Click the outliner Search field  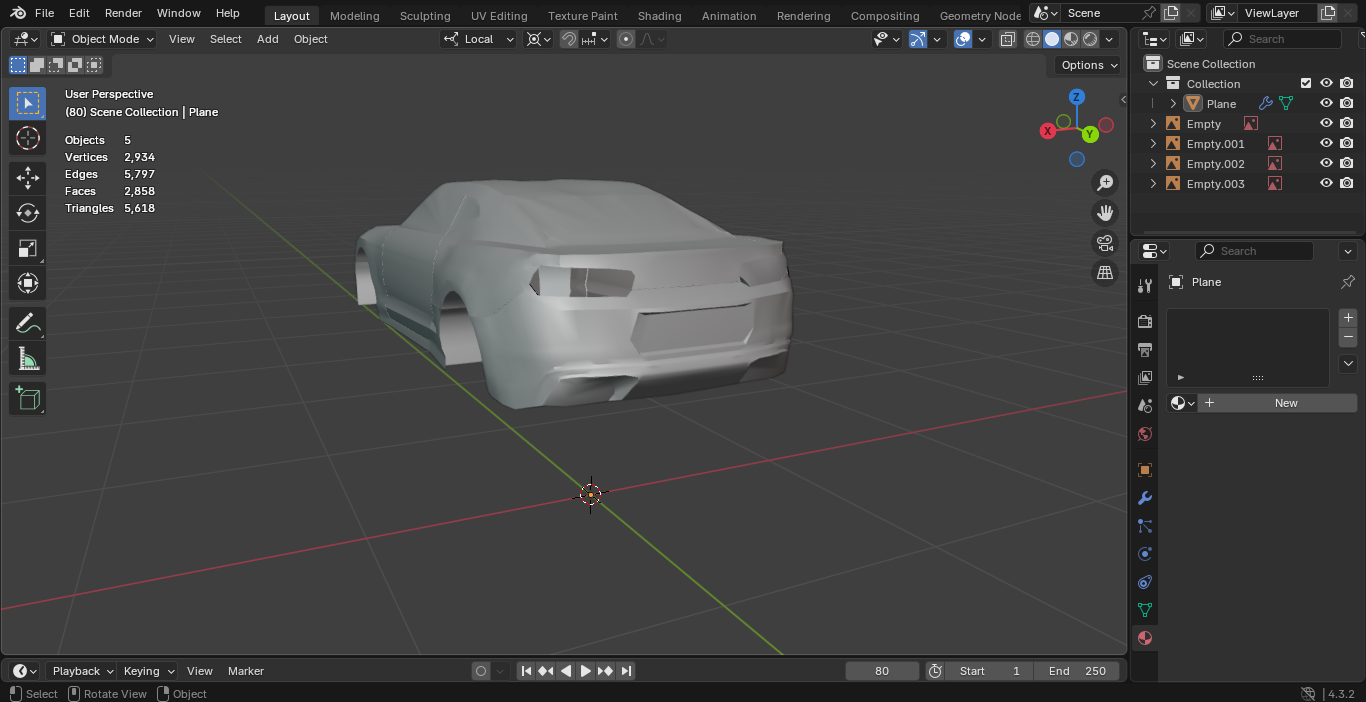(1282, 39)
